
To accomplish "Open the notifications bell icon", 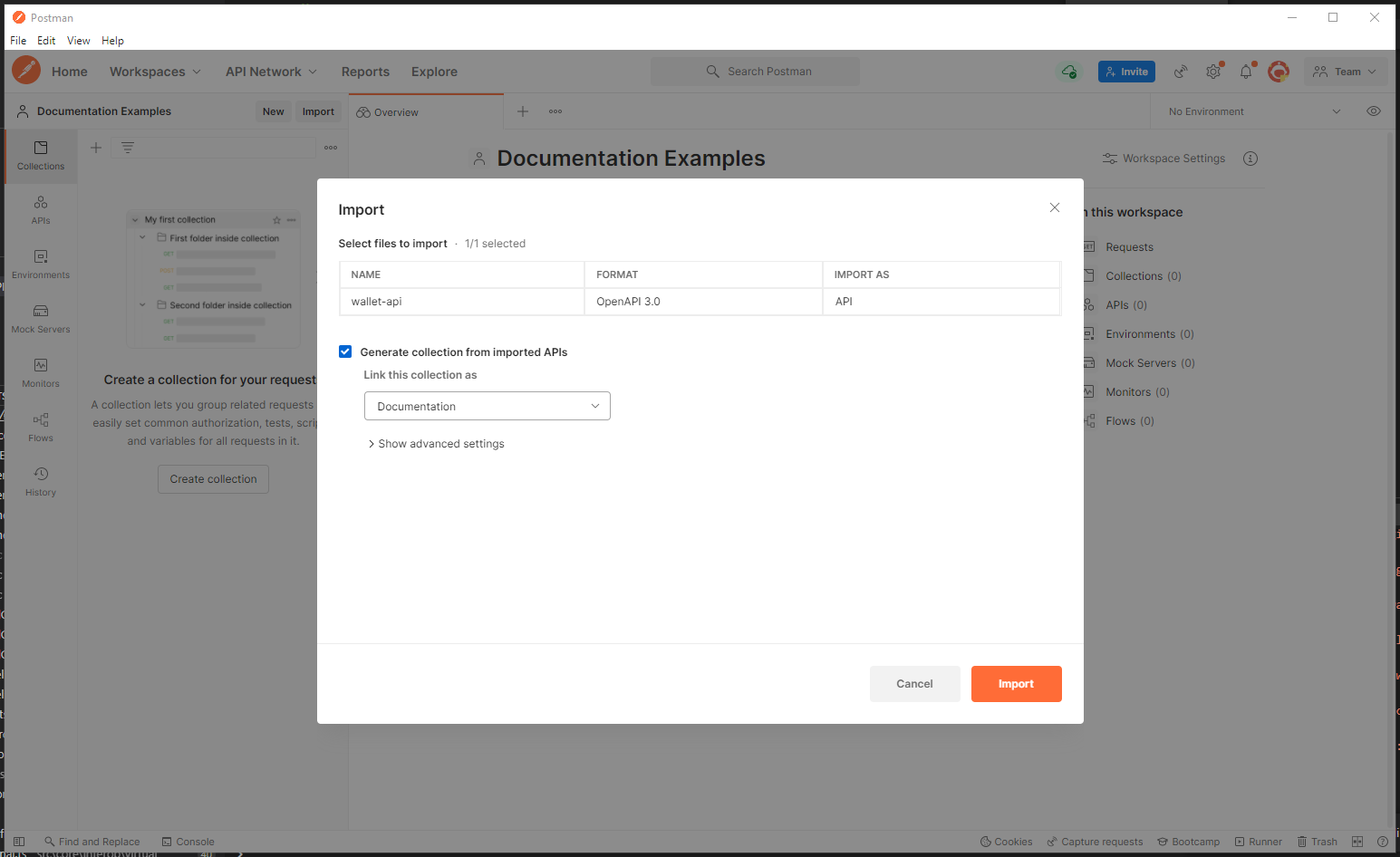I will coord(1246,72).
